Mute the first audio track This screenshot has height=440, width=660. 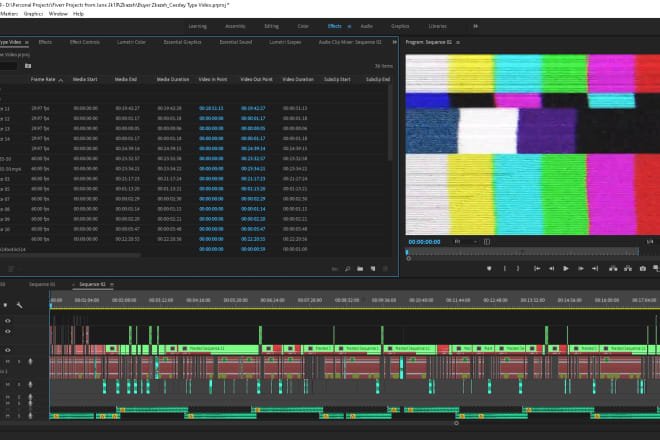(8, 361)
